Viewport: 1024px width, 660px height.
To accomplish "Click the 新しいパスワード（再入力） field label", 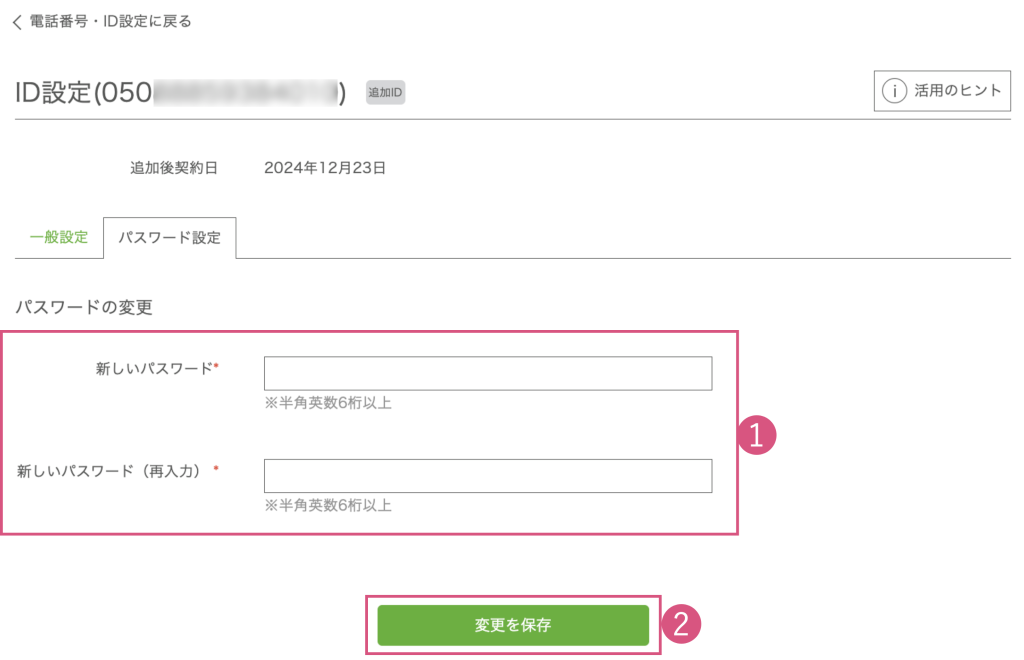I will 116,470.
